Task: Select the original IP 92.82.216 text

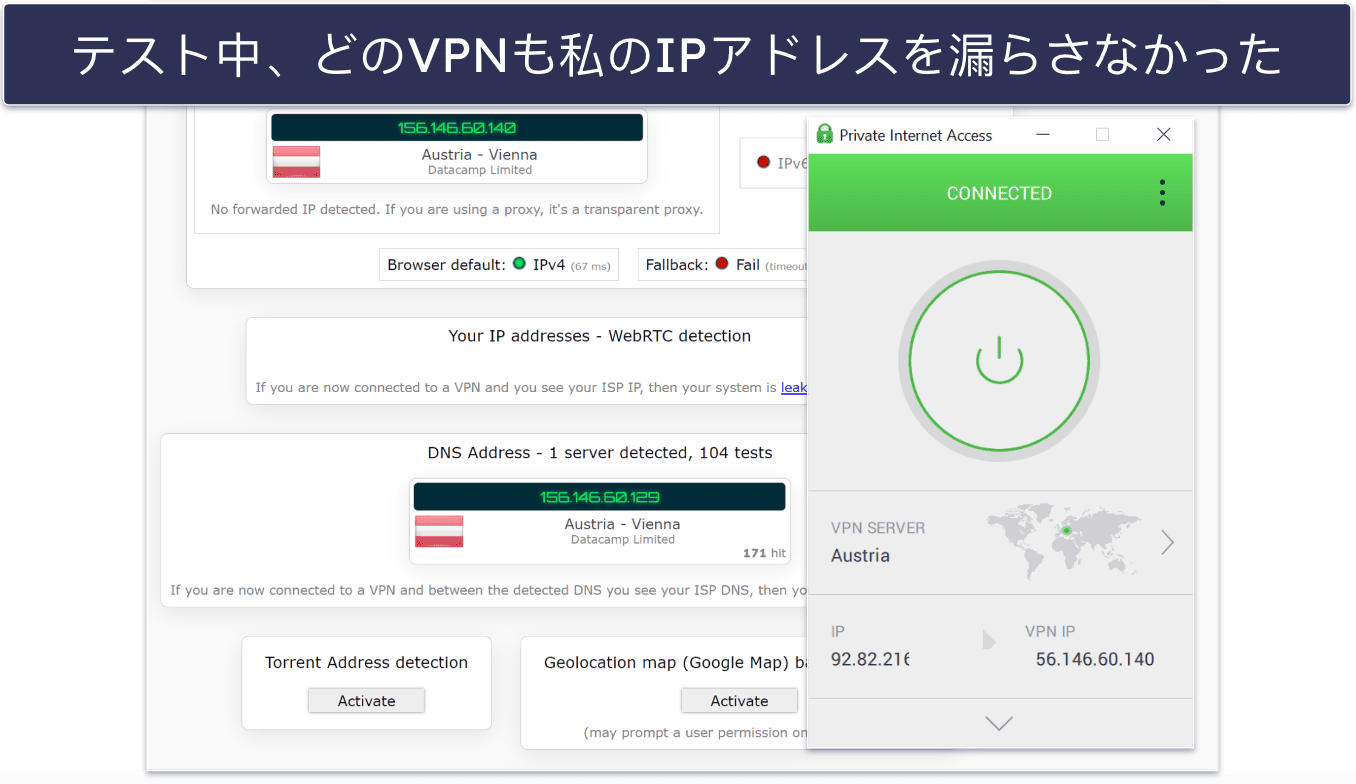Action: pos(870,659)
